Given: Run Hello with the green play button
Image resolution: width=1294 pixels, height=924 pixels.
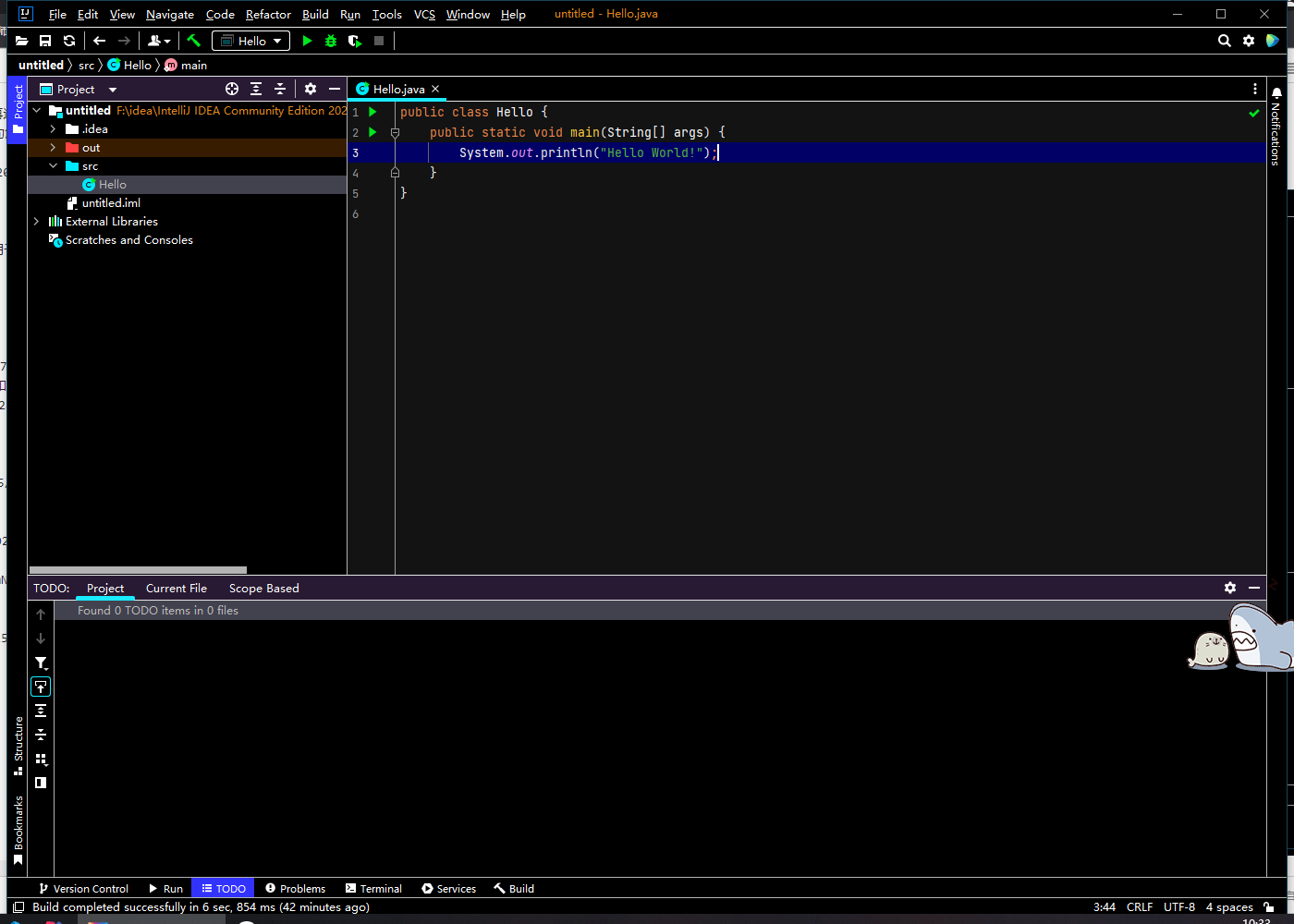Looking at the screenshot, I should click(308, 41).
